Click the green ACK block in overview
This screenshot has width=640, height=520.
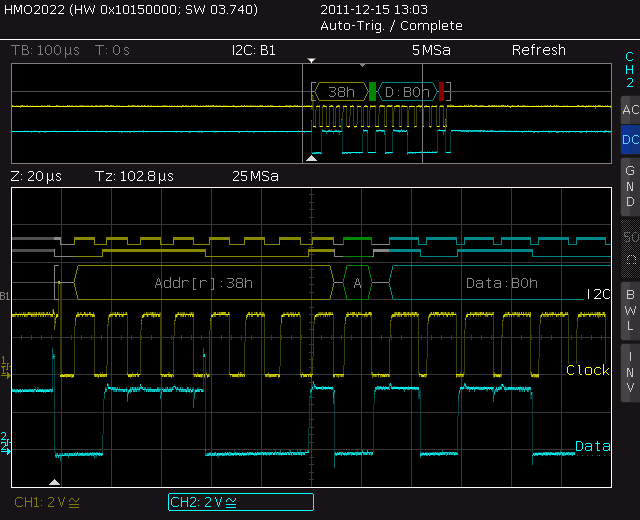tap(372, 91)
